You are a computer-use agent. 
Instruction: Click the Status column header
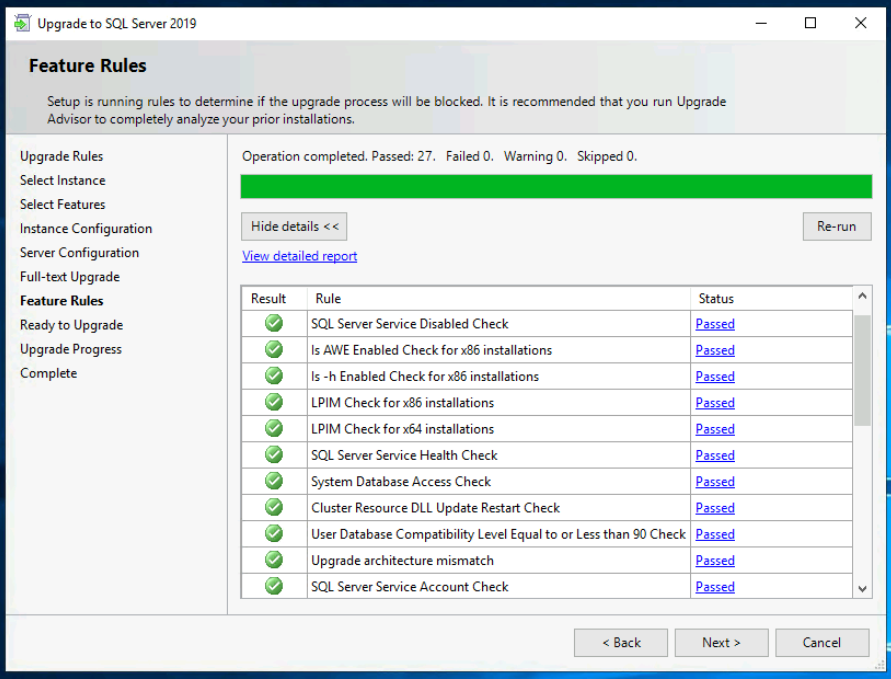tap(772, 298)
